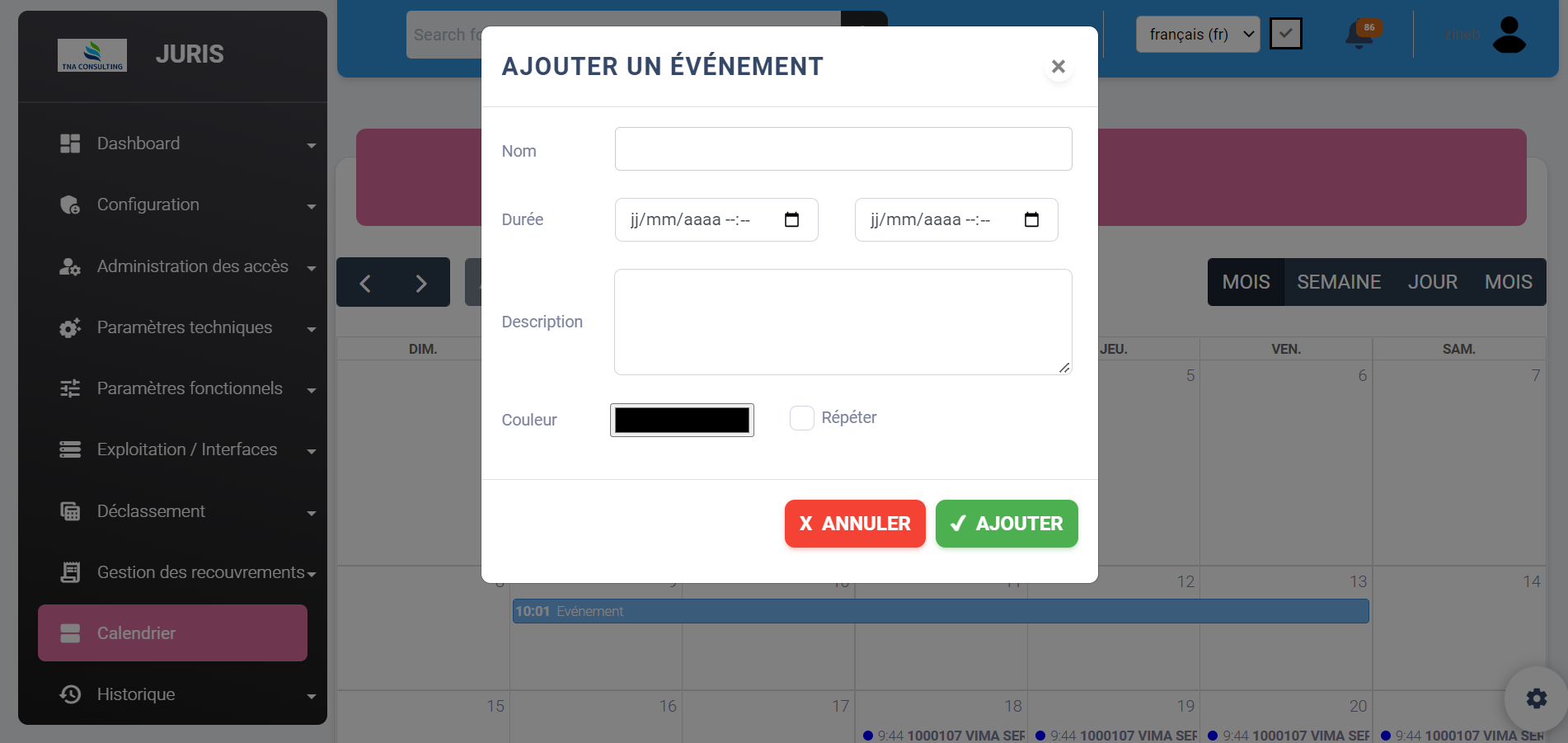1568x743 pixels.
Task: Click into the Nom text field
Action: 843,149
